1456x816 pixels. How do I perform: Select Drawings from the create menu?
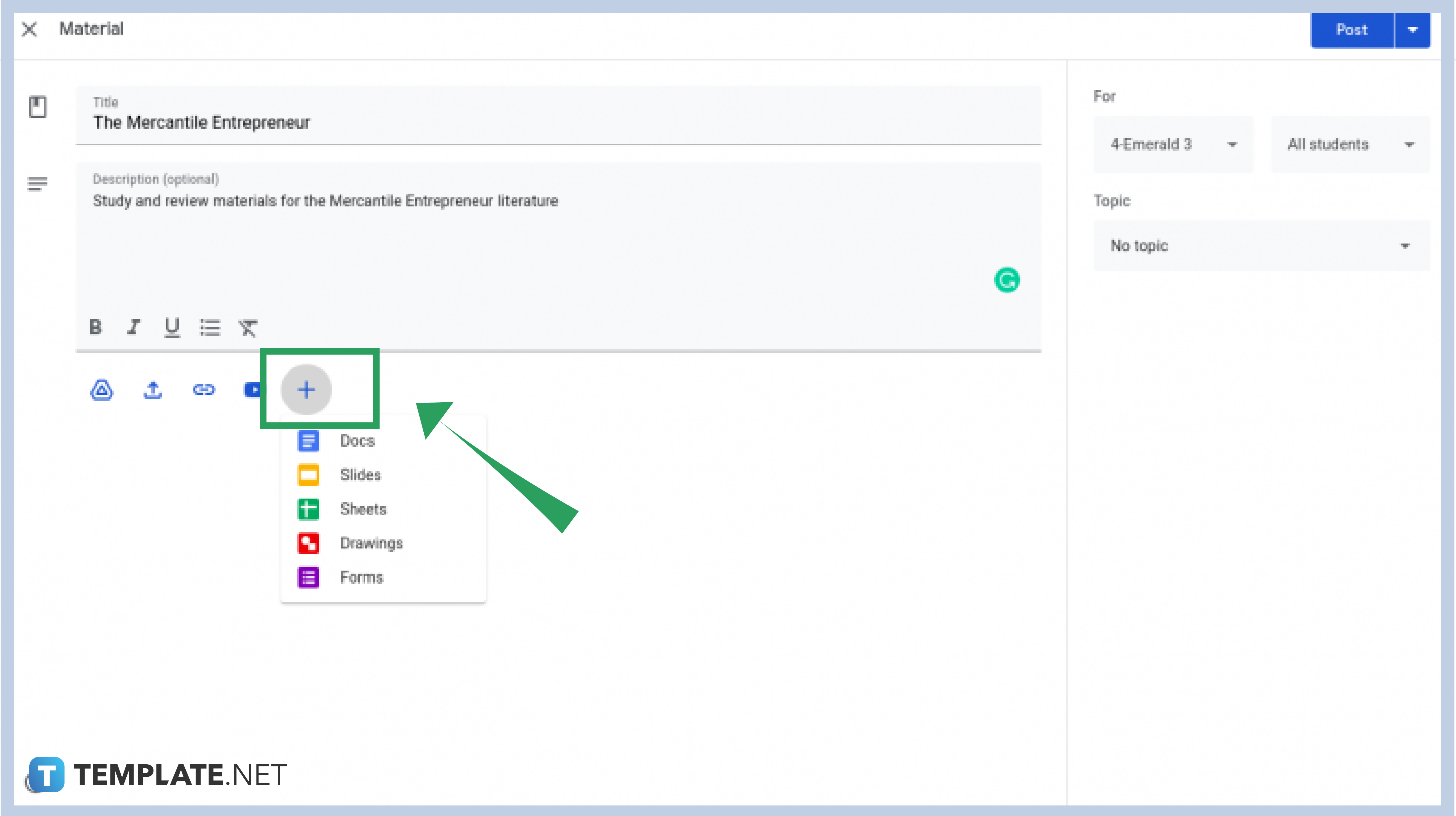[x=371, y=543]
